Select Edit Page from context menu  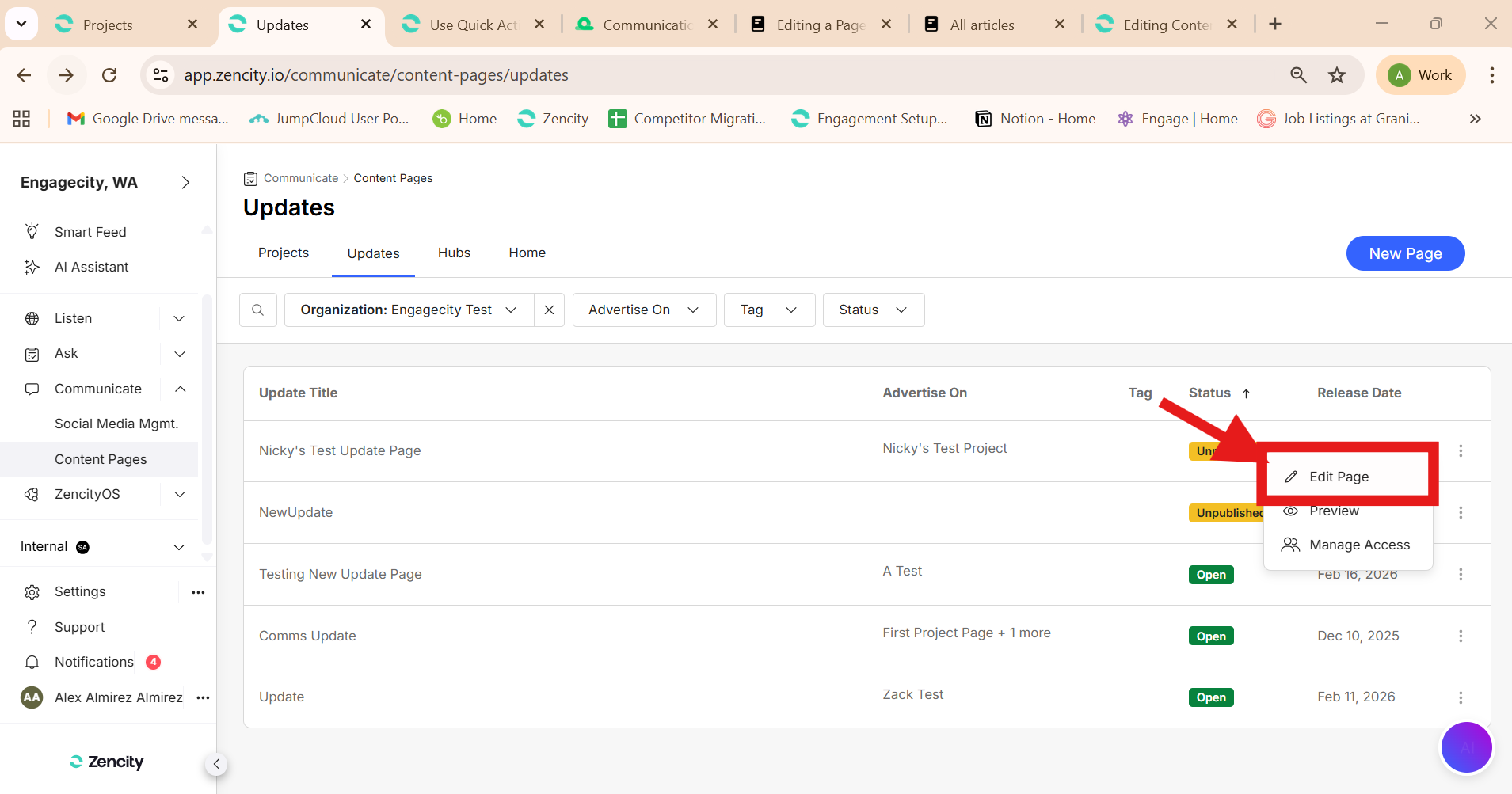tap(1339, 477)
